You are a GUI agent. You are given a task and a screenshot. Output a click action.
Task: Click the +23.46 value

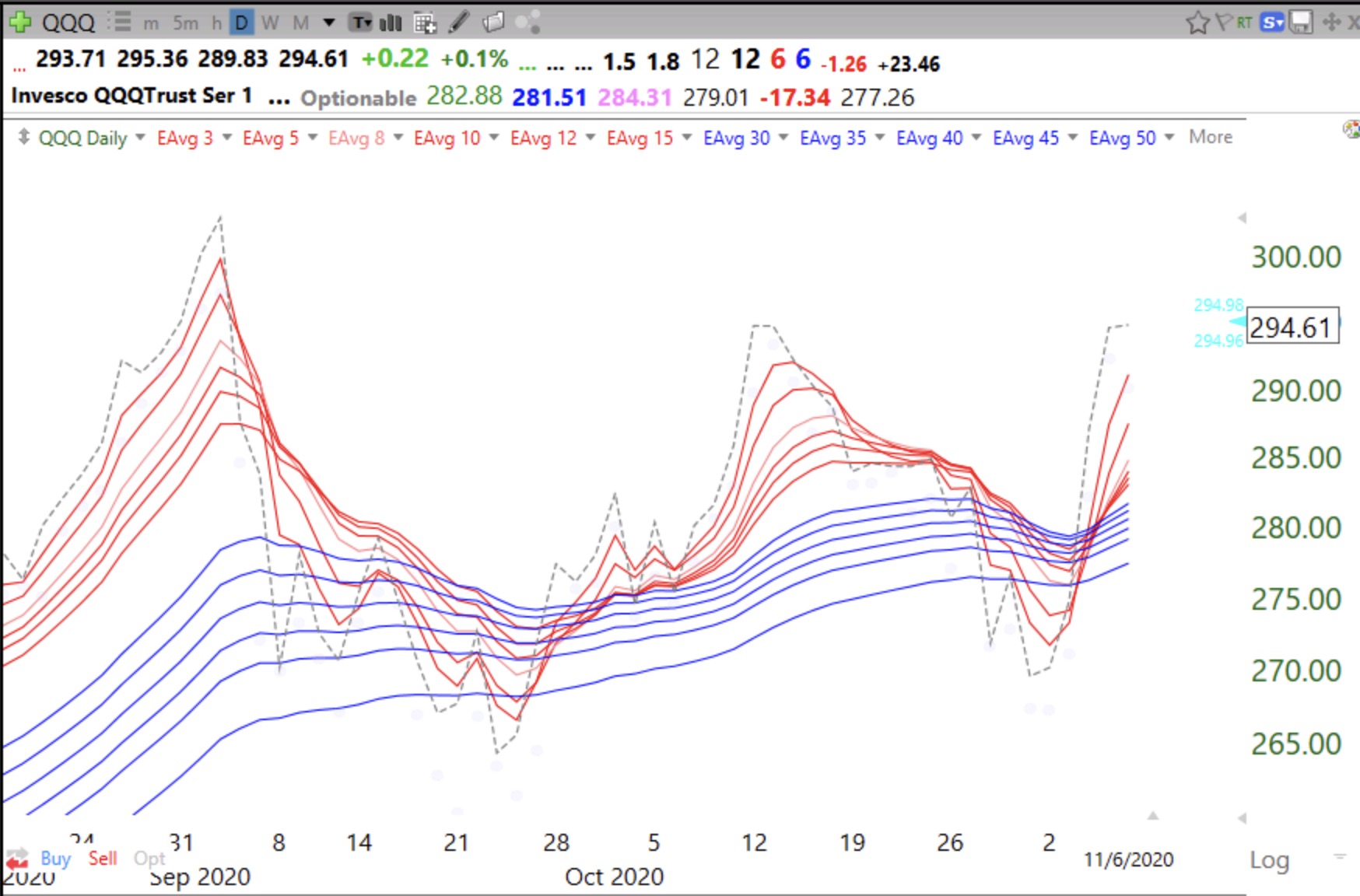click(x=909, y=64)
